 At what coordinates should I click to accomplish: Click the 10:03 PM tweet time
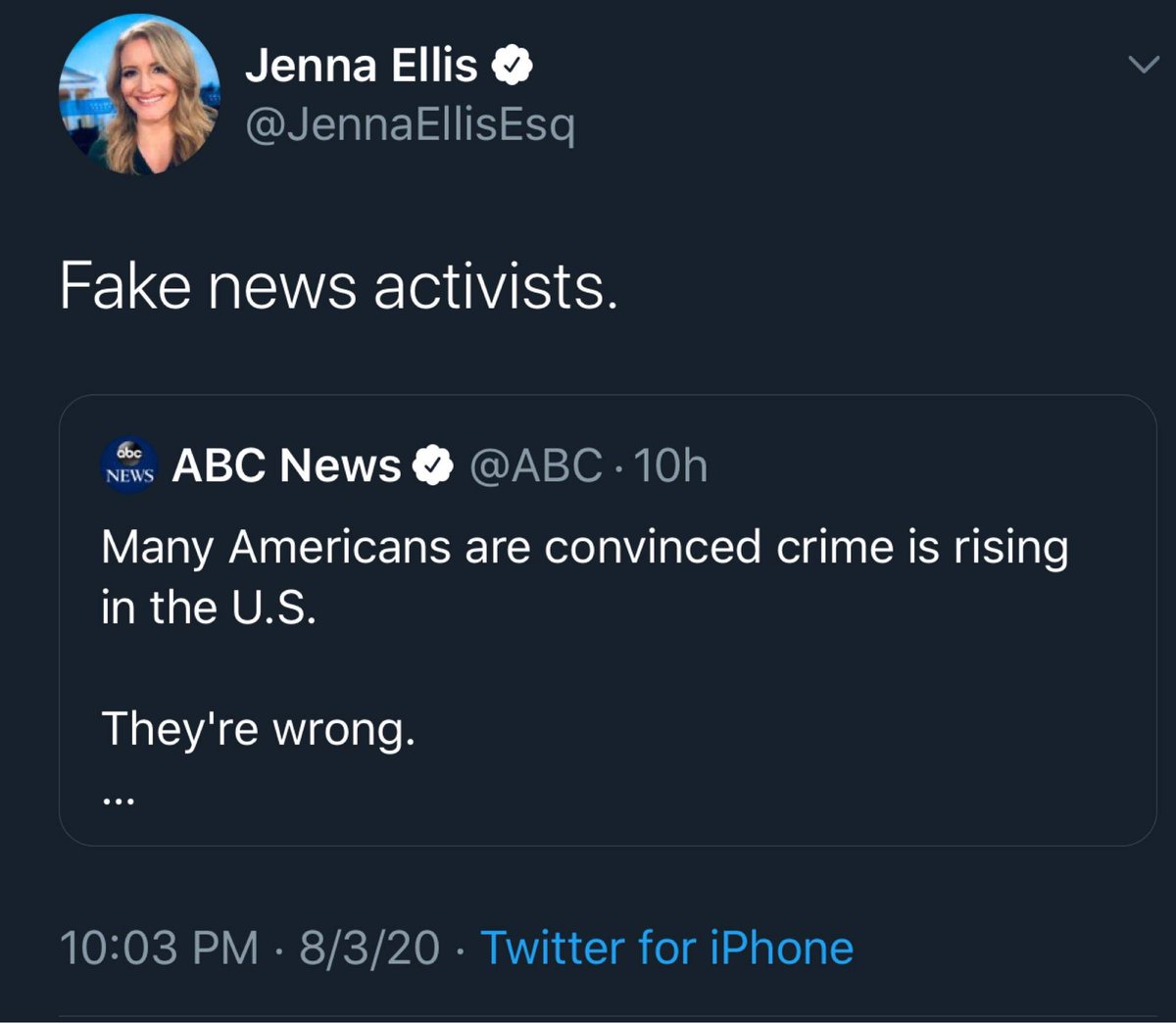[159, 949]
